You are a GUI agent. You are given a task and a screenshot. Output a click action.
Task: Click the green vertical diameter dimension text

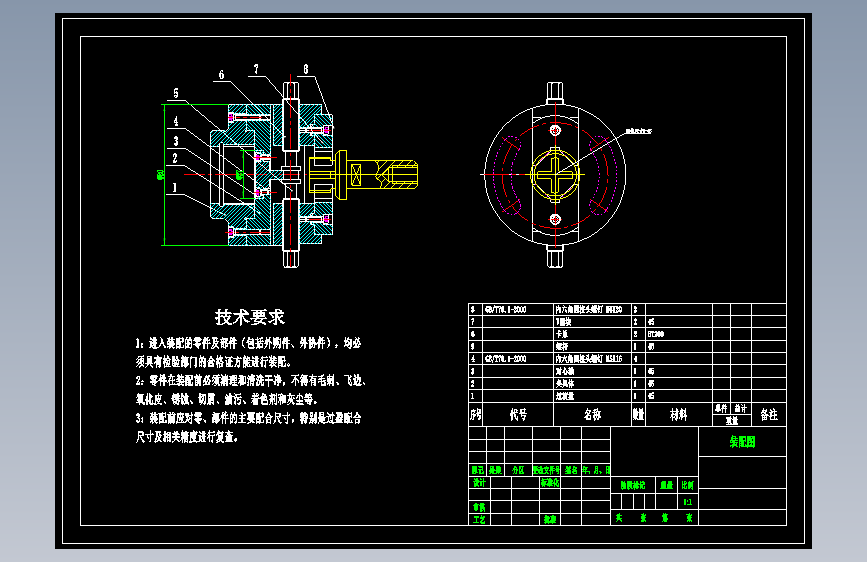click(160, 175)
